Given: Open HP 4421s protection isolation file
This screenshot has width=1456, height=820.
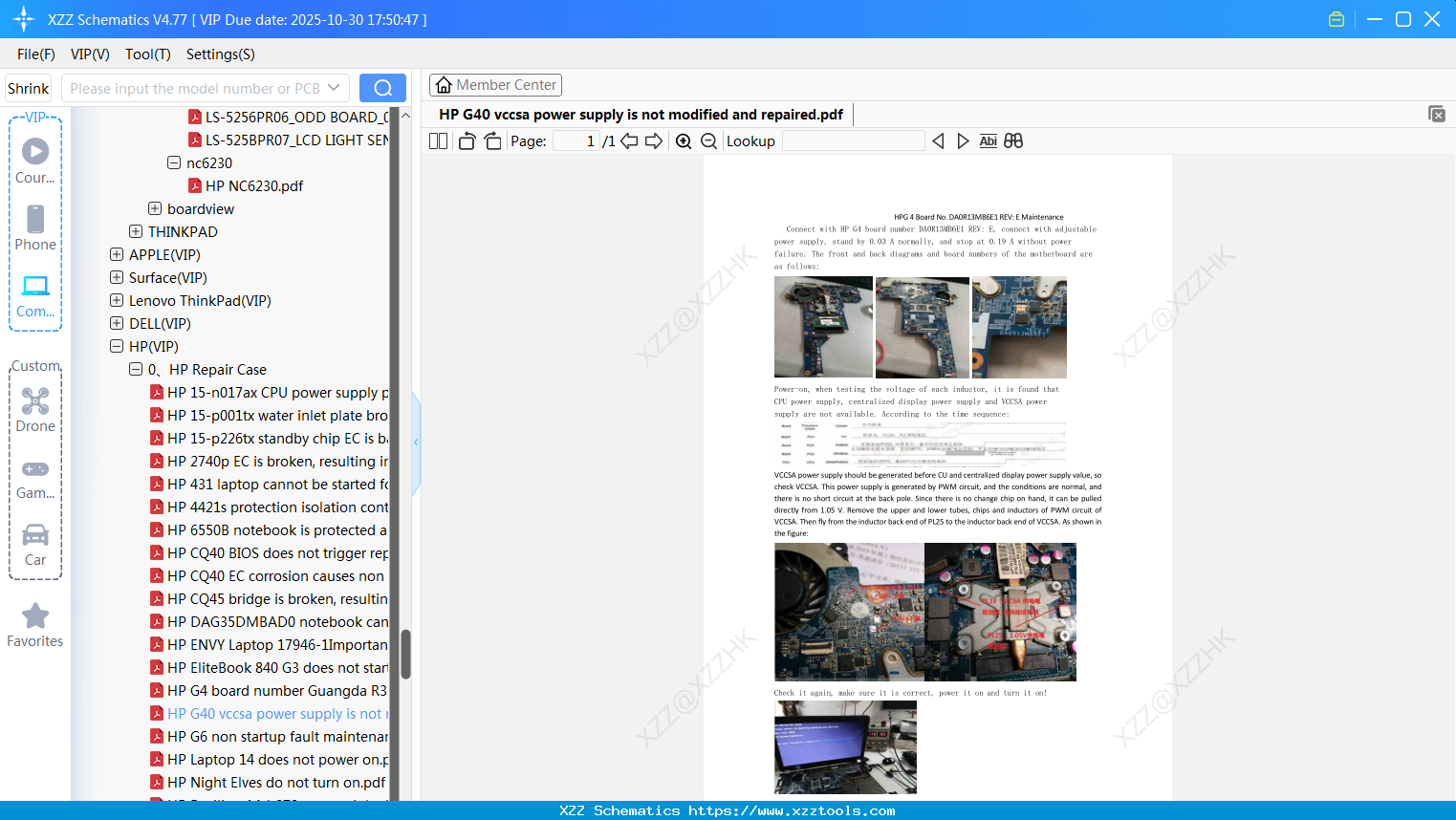Looking at the screenshot, I should pyautogui.click(x=269, y=507).
